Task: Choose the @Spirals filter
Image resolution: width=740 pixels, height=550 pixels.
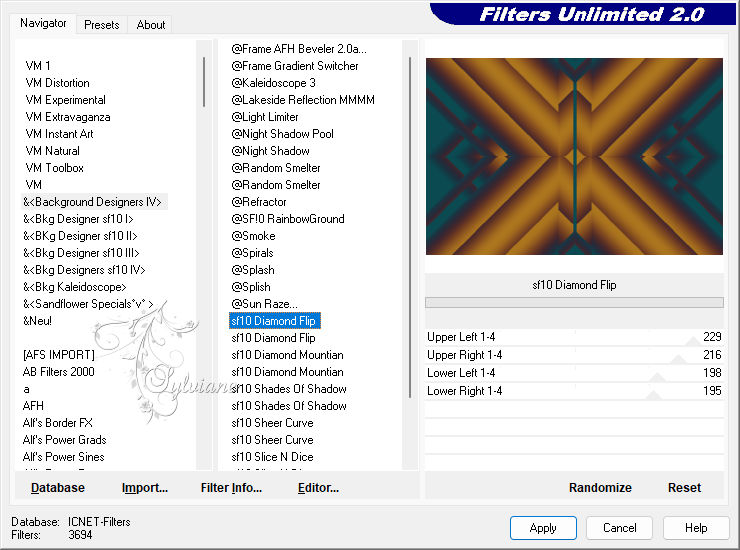Action: click(x=252, y=253)
